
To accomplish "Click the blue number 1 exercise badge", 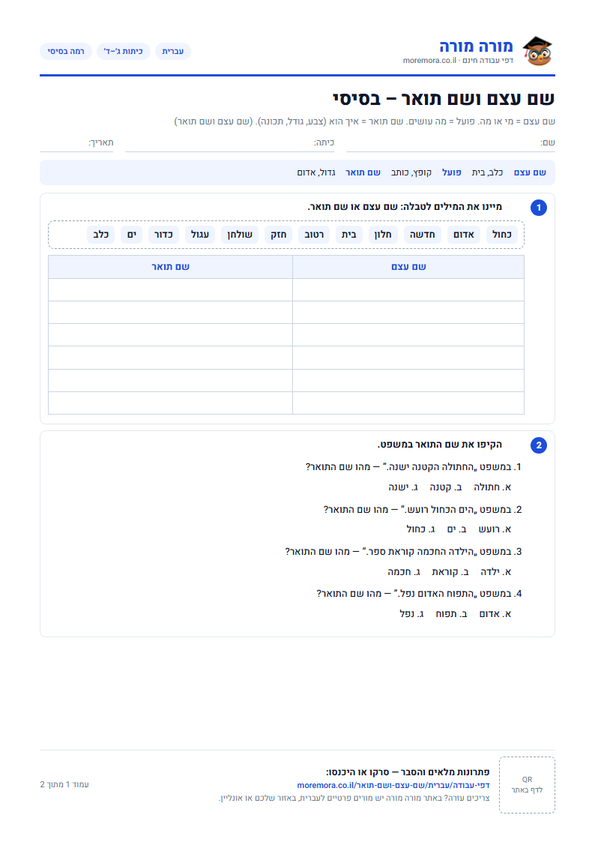I will click(x=539, y=207).
